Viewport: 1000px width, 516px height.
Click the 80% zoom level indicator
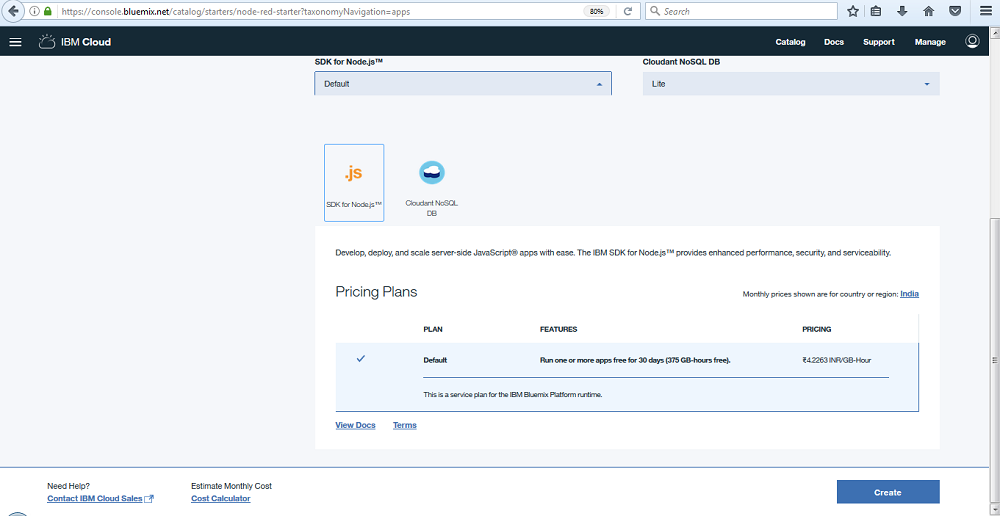point(596,11)
